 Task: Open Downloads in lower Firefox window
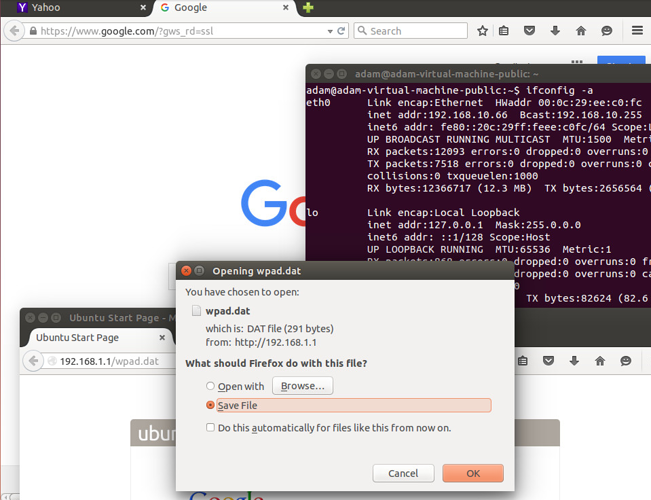(x=574, y=361)
